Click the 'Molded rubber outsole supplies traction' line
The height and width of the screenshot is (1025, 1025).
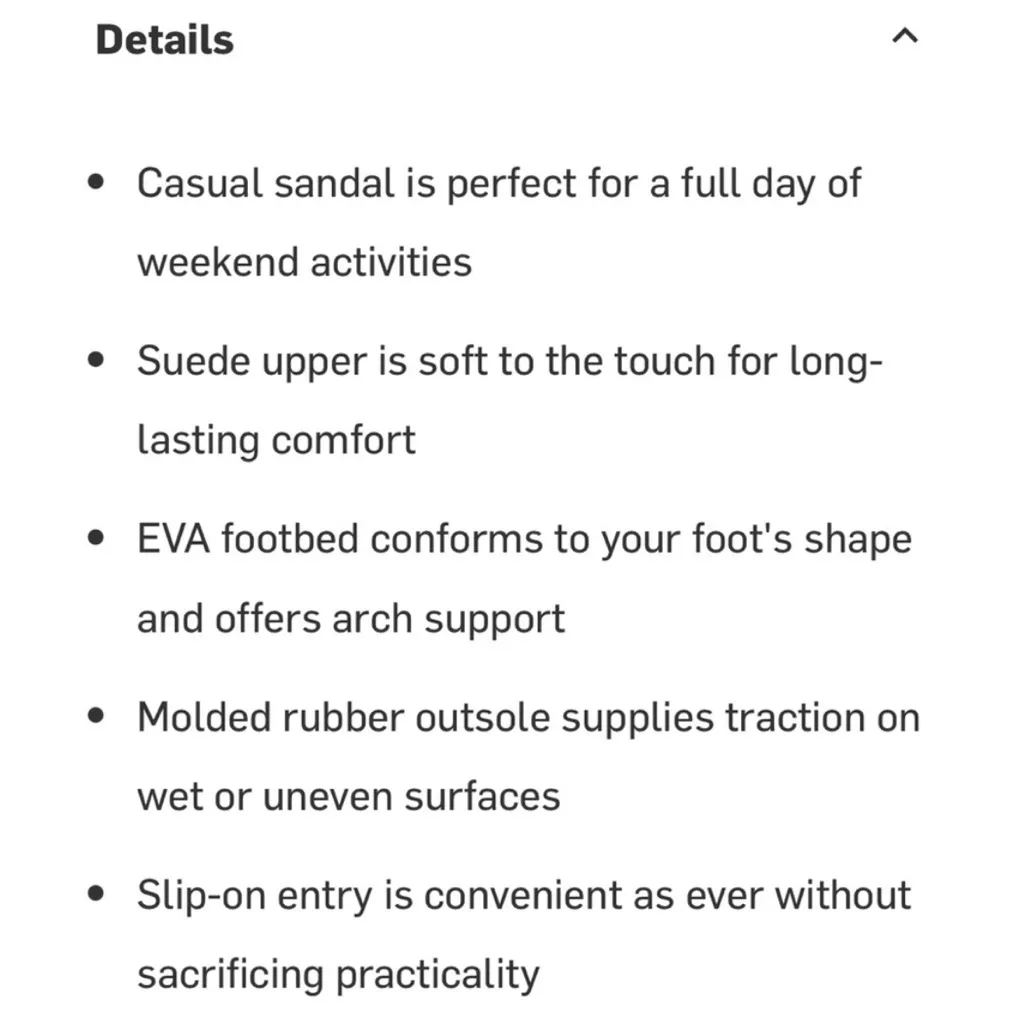(x=528, y=717)
